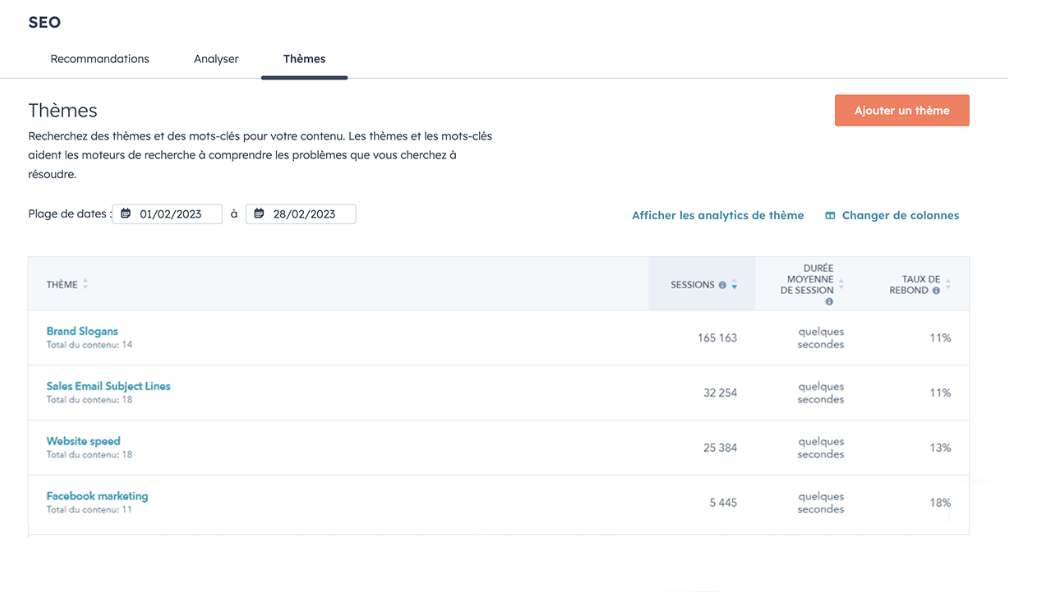Viewport: 1038px width, 614px height.
Task: Click the Ajouter un thème button
Action: pyautogui.click(x=902, y=110)
